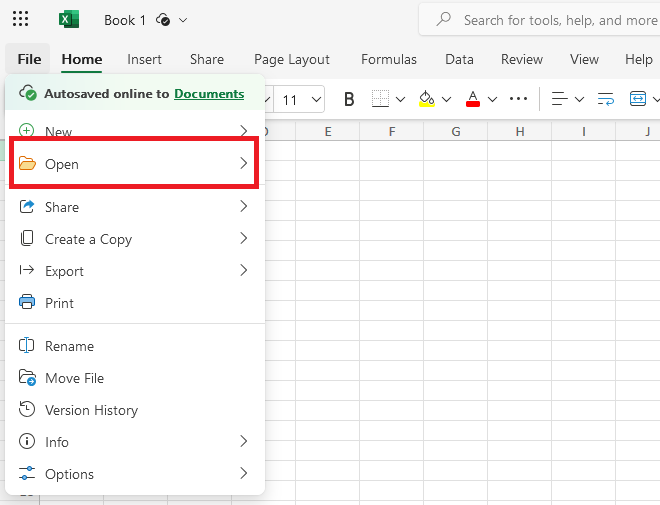Click the cloud save status icon beside Book 1
The height and width of the screenshot is (505, 660).
coord(163,20)
